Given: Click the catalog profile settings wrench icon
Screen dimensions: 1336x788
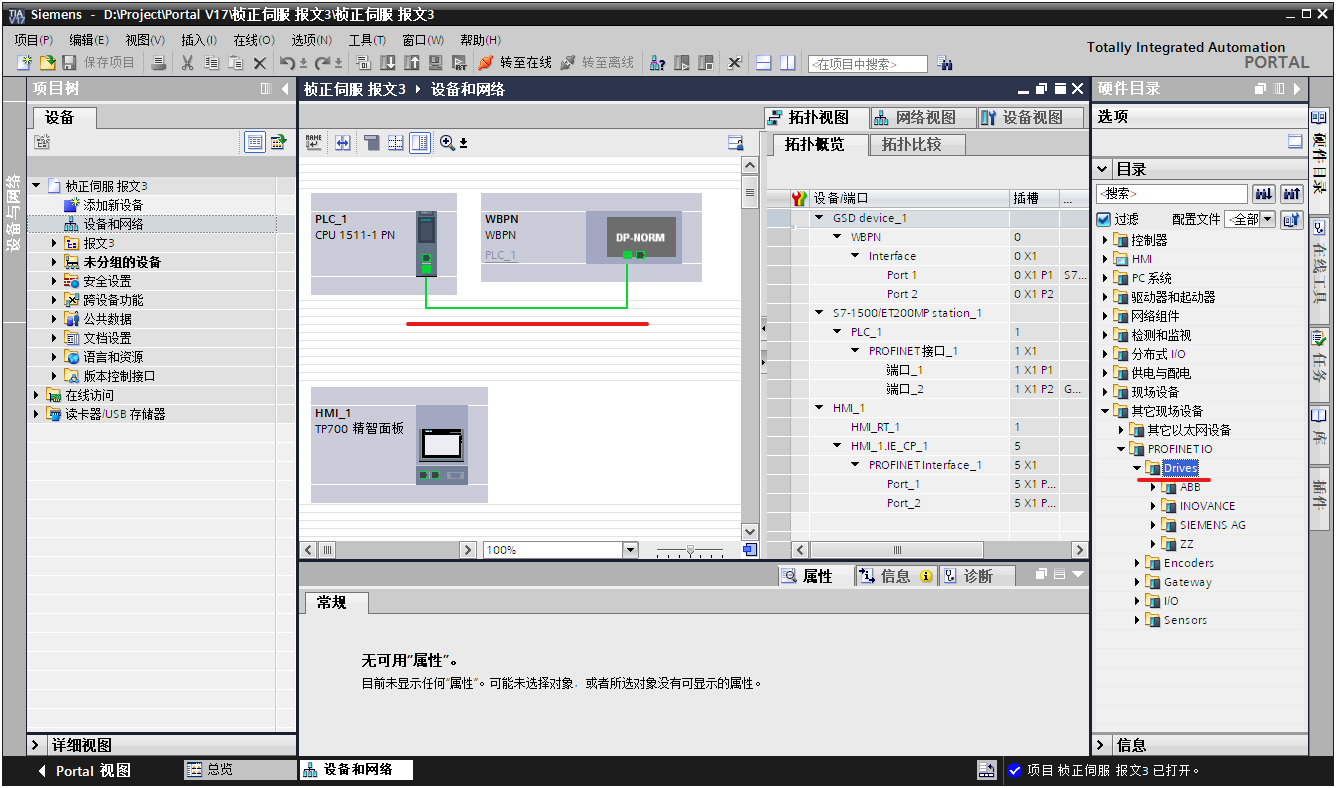Looking at the screenshot, I should click(x=1293, y=219).
